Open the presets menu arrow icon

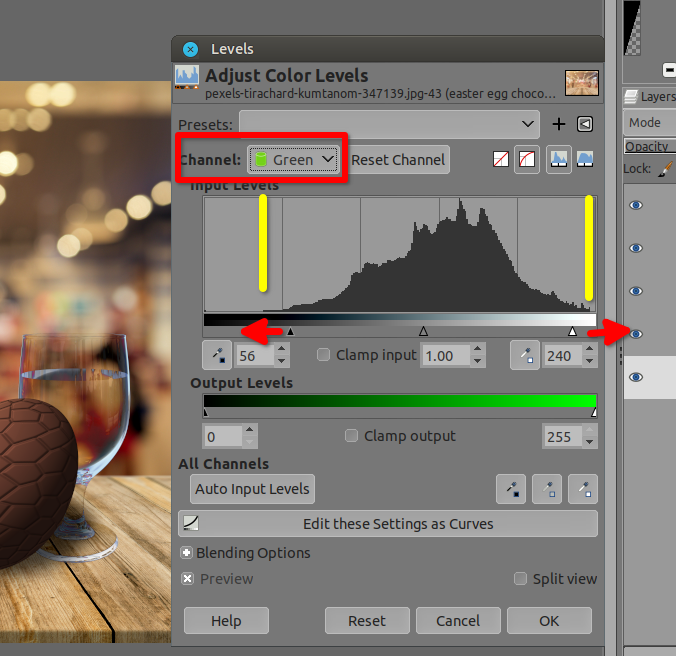point(585,124)
